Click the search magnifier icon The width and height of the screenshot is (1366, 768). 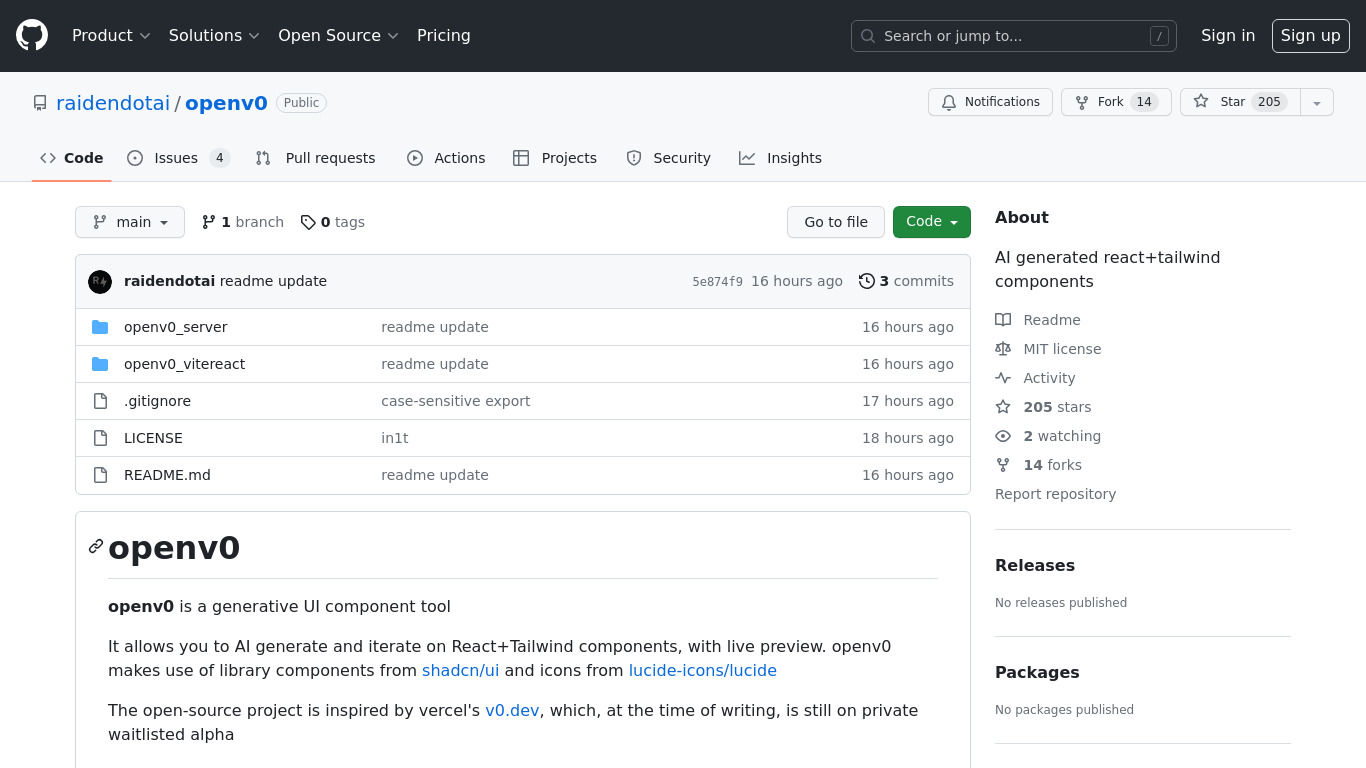click(x=868, y=36)
